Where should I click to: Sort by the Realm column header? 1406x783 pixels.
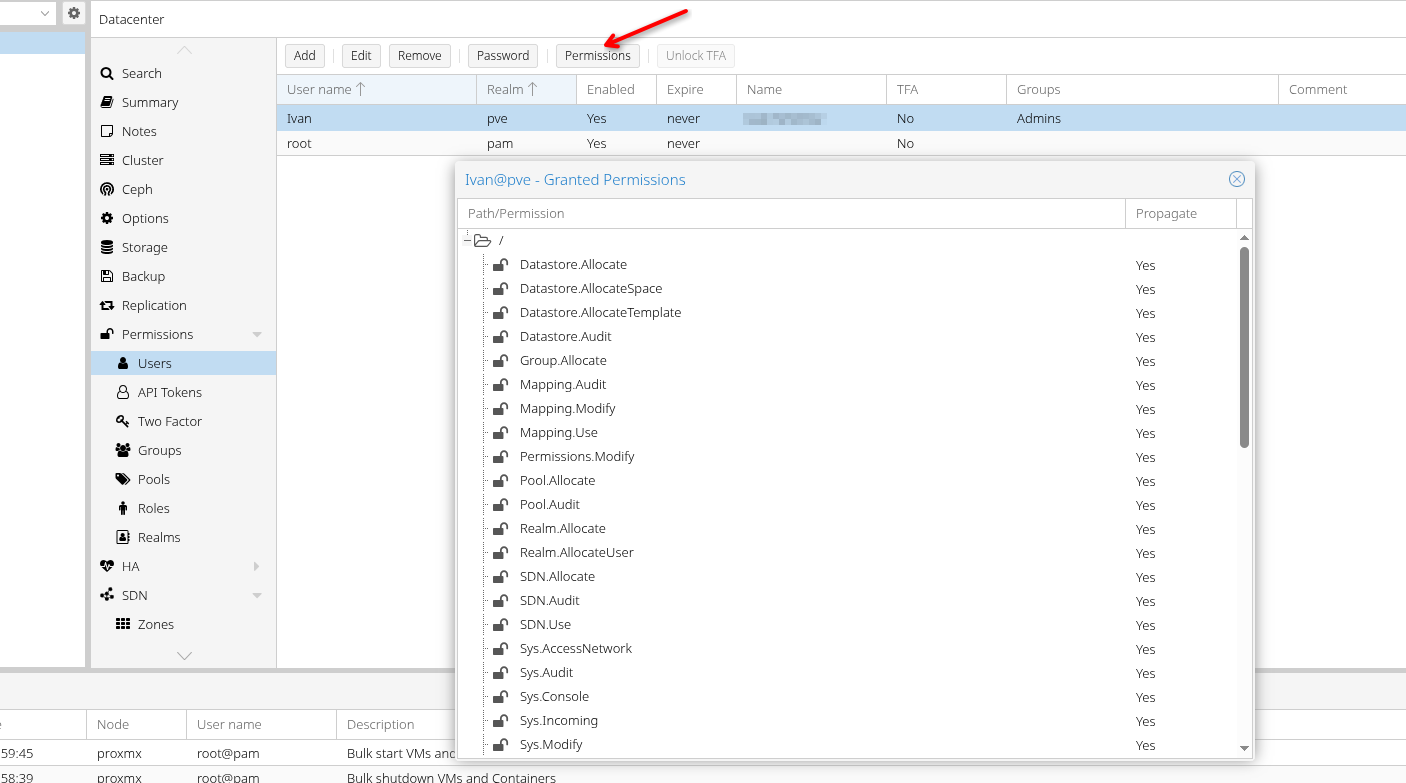(x=526, y=89)
